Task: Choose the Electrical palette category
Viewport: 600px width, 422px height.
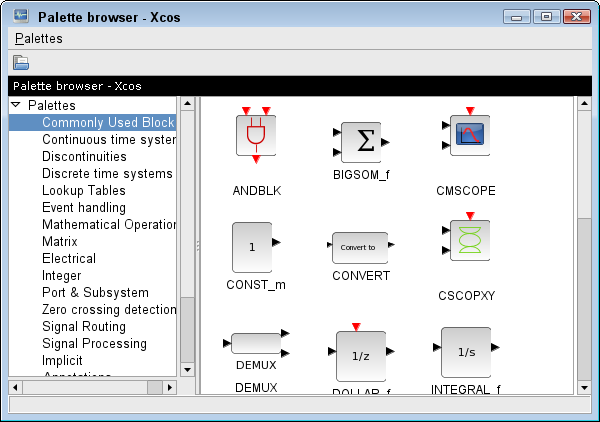Action: 69,259
